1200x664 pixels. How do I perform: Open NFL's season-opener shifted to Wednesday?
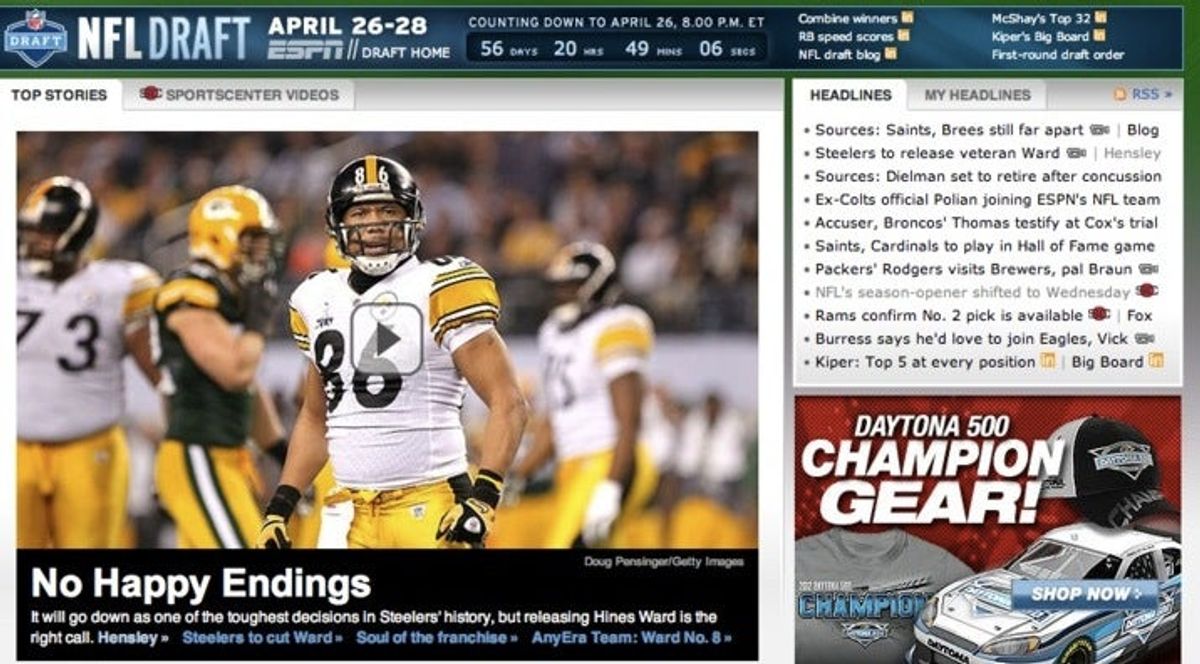(x=972, y=292)
